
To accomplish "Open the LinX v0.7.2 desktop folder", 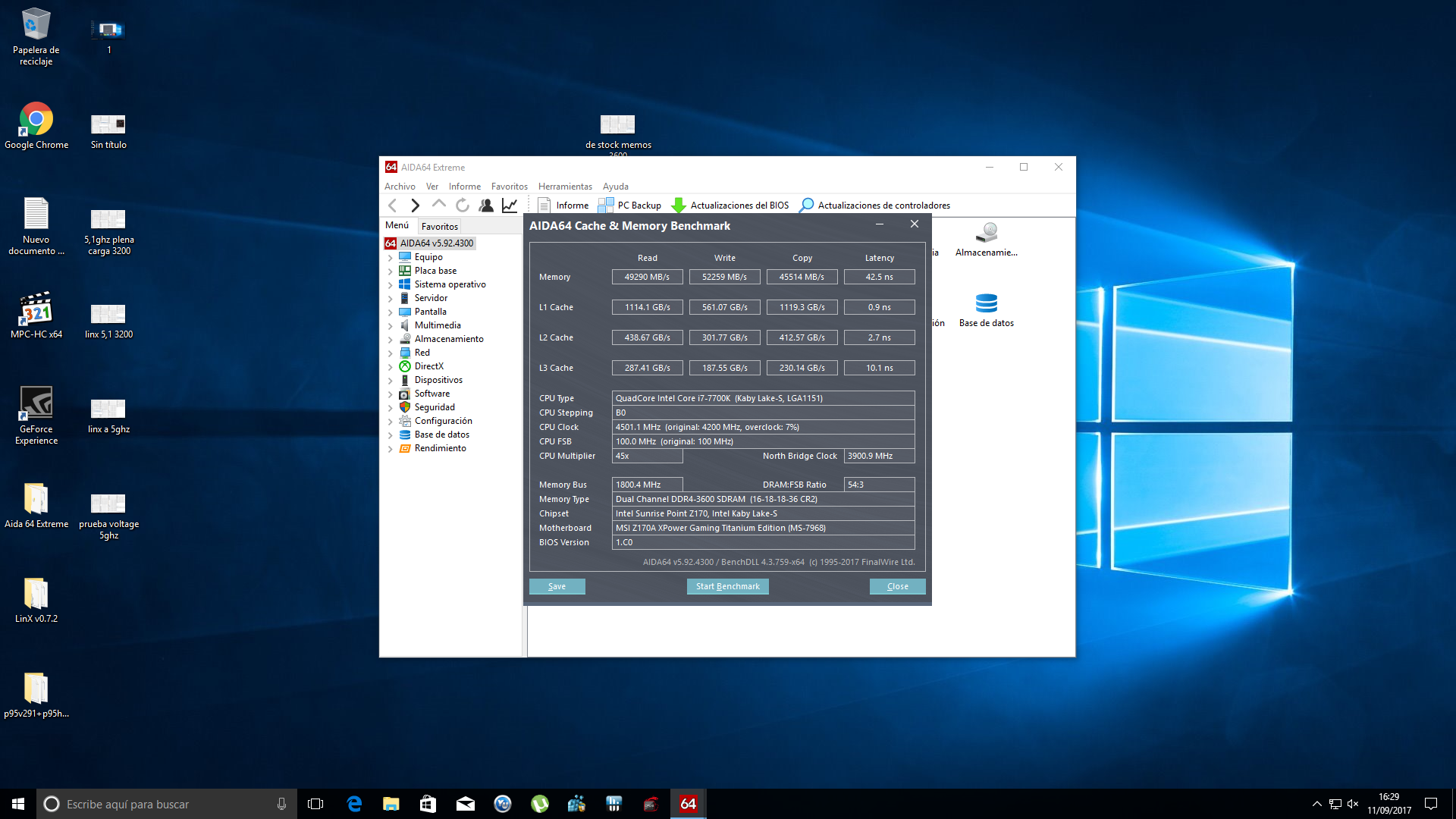I will click(36, 600).
